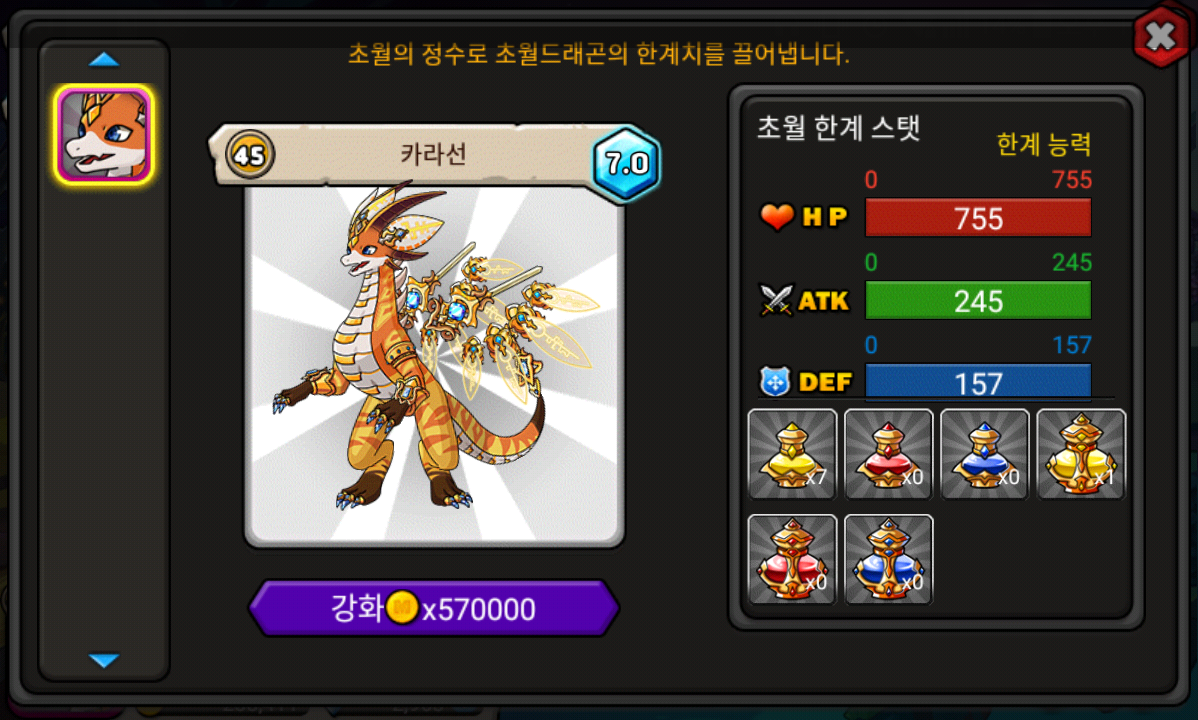The image size is (1198, 720).
Task: Click the blue shield DEF icon
Action: pos(775,381)
